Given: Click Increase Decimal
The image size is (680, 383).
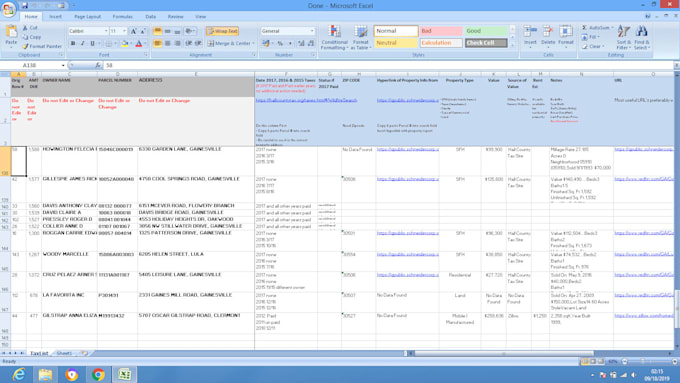Looking at the screenshot, I should click(301, 43).
